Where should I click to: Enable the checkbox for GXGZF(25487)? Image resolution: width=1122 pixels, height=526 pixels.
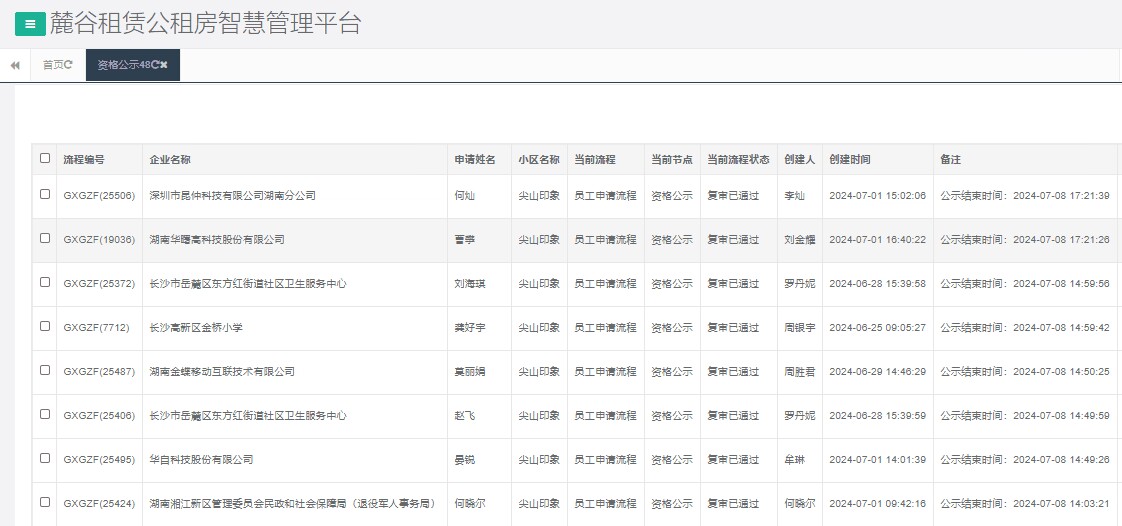(45, 371)
